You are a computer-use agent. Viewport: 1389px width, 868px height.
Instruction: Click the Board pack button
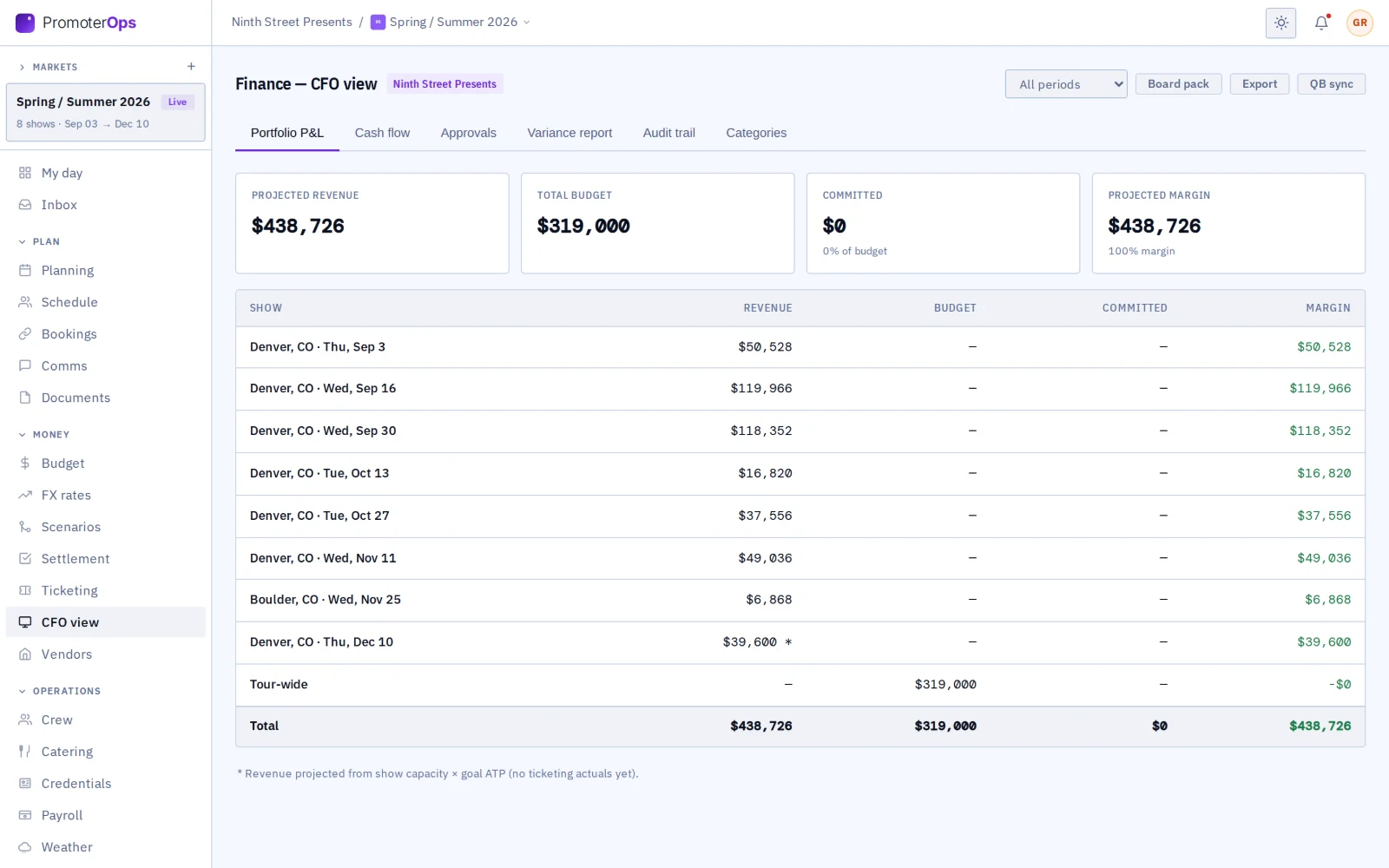[1178, 84]
